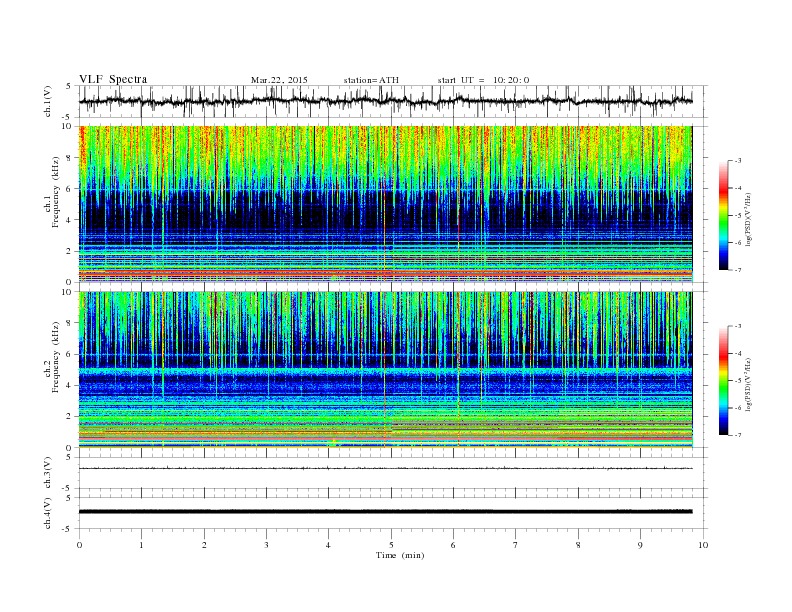Click the ch.1 voltage waveform trace
Viewport: 792px width, 612px height.
[385, 101]
